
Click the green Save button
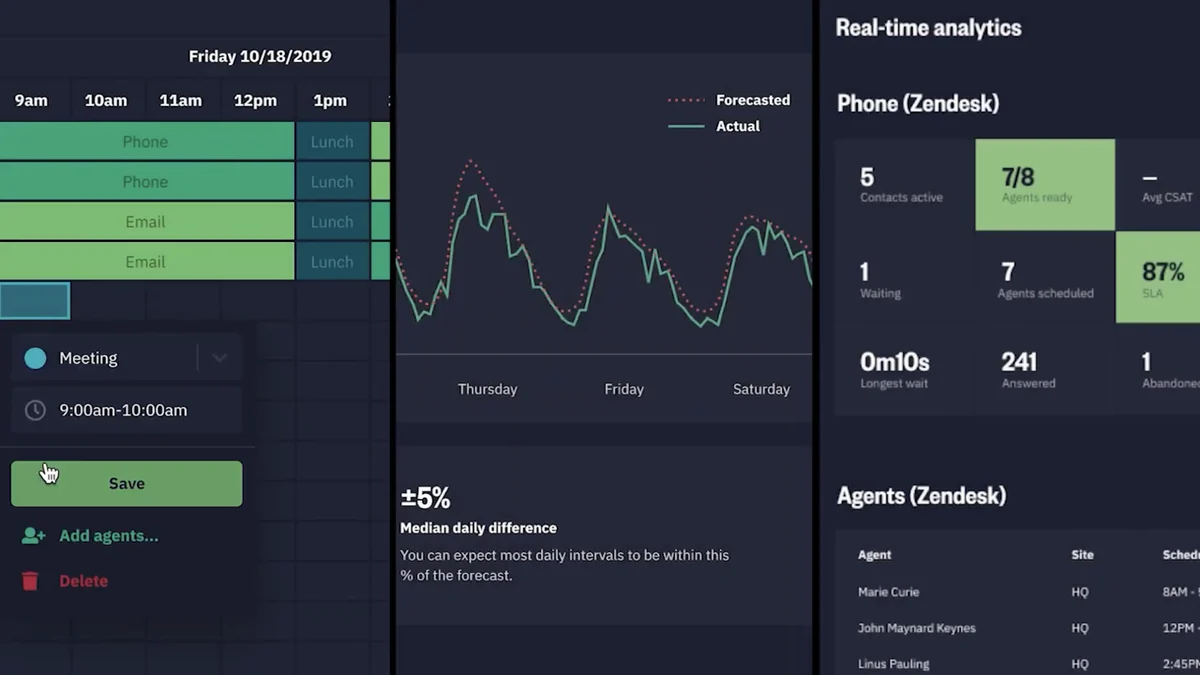pyautogui.click(x=126, y=483)
